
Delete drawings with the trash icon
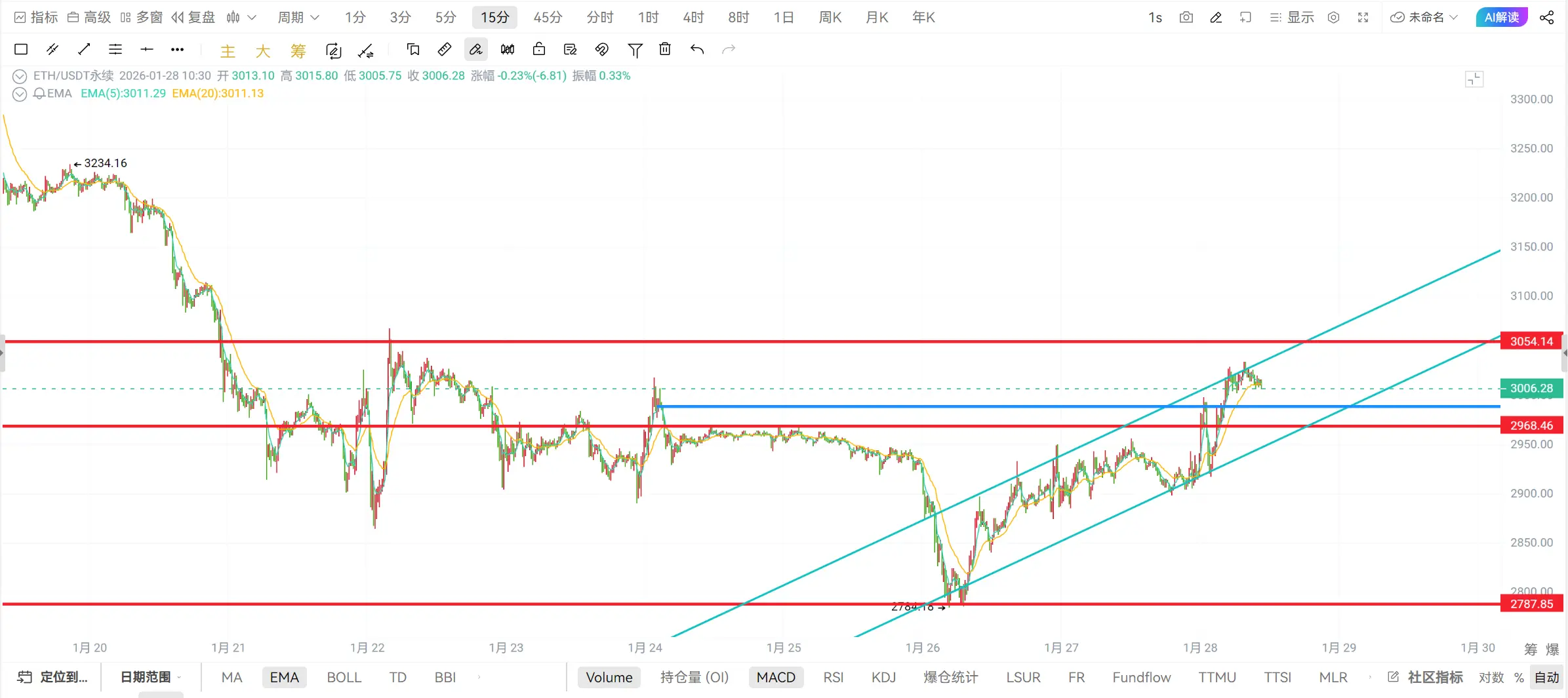click(x=665, y=49)
